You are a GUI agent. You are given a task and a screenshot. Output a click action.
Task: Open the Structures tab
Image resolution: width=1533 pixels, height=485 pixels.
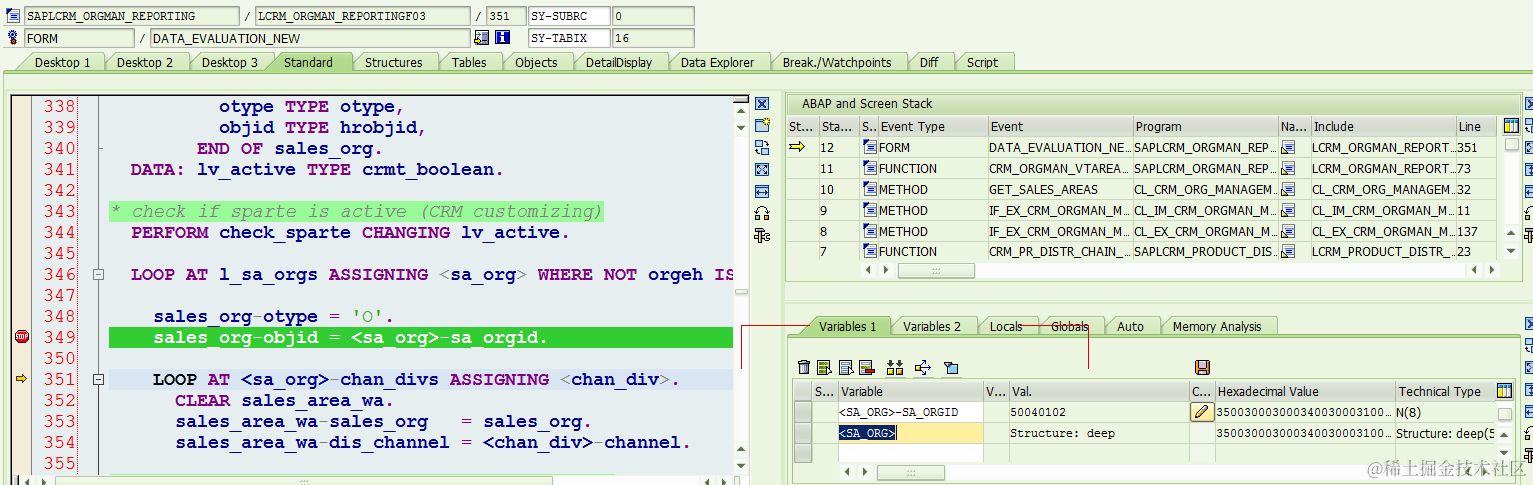tap(393, 62)
